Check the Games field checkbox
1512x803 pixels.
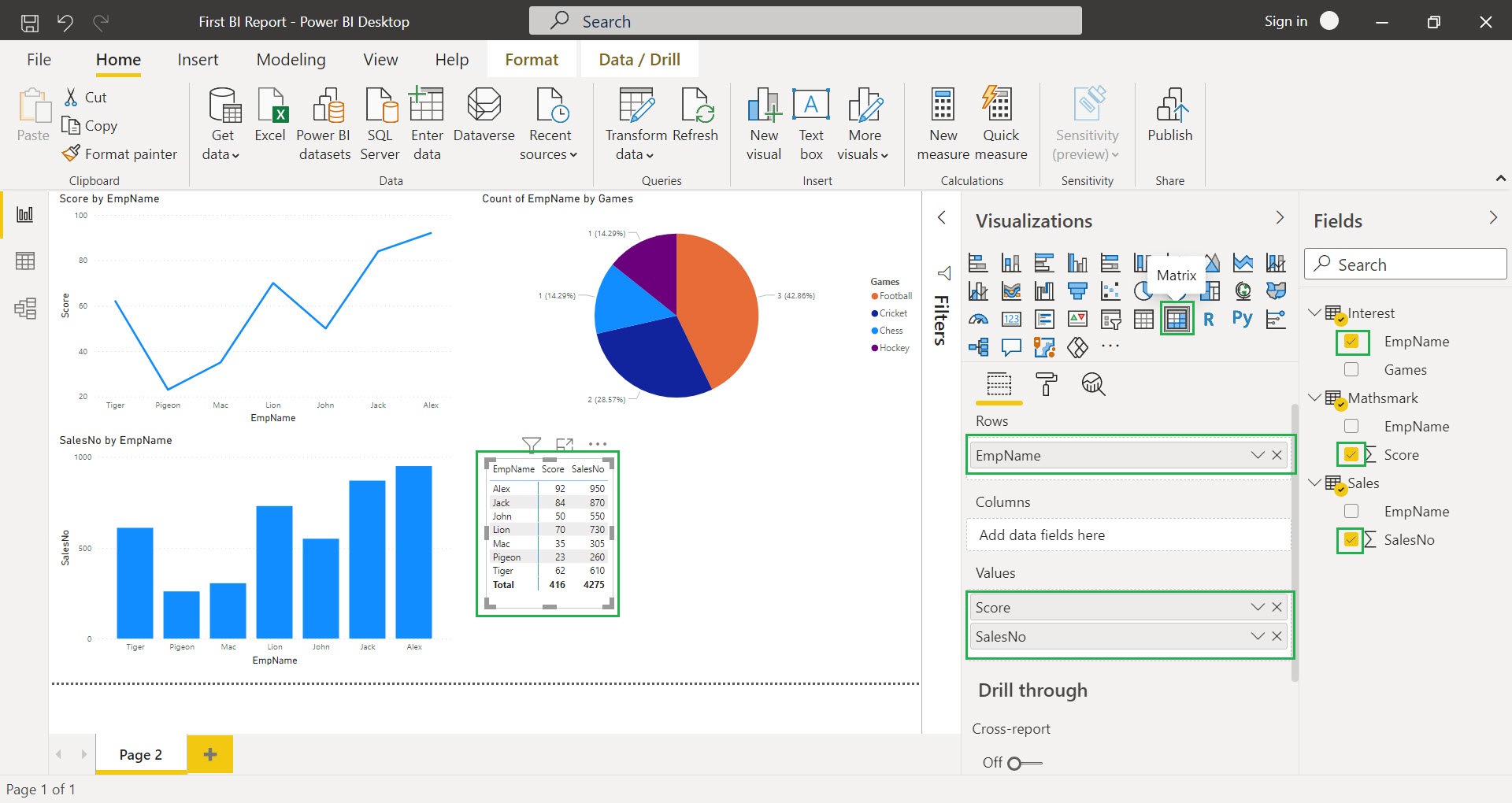pos(1351,370)
